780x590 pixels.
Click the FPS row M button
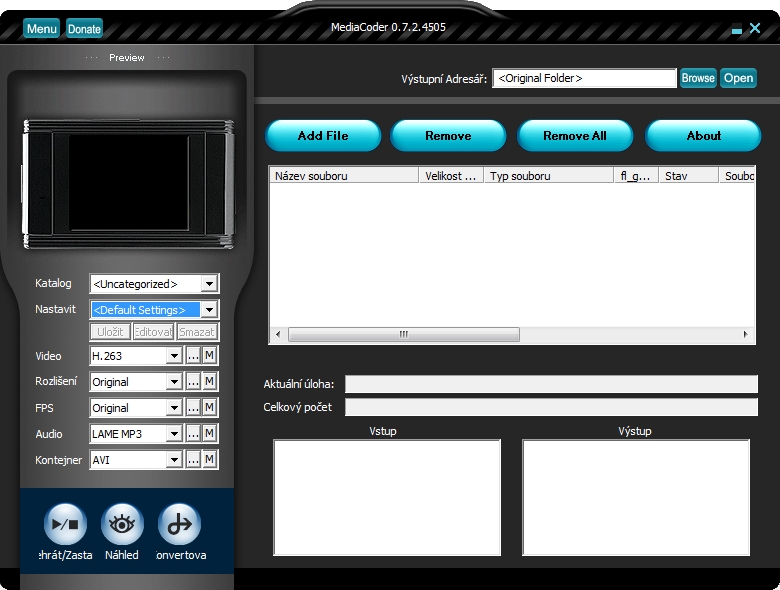point(209,408)
